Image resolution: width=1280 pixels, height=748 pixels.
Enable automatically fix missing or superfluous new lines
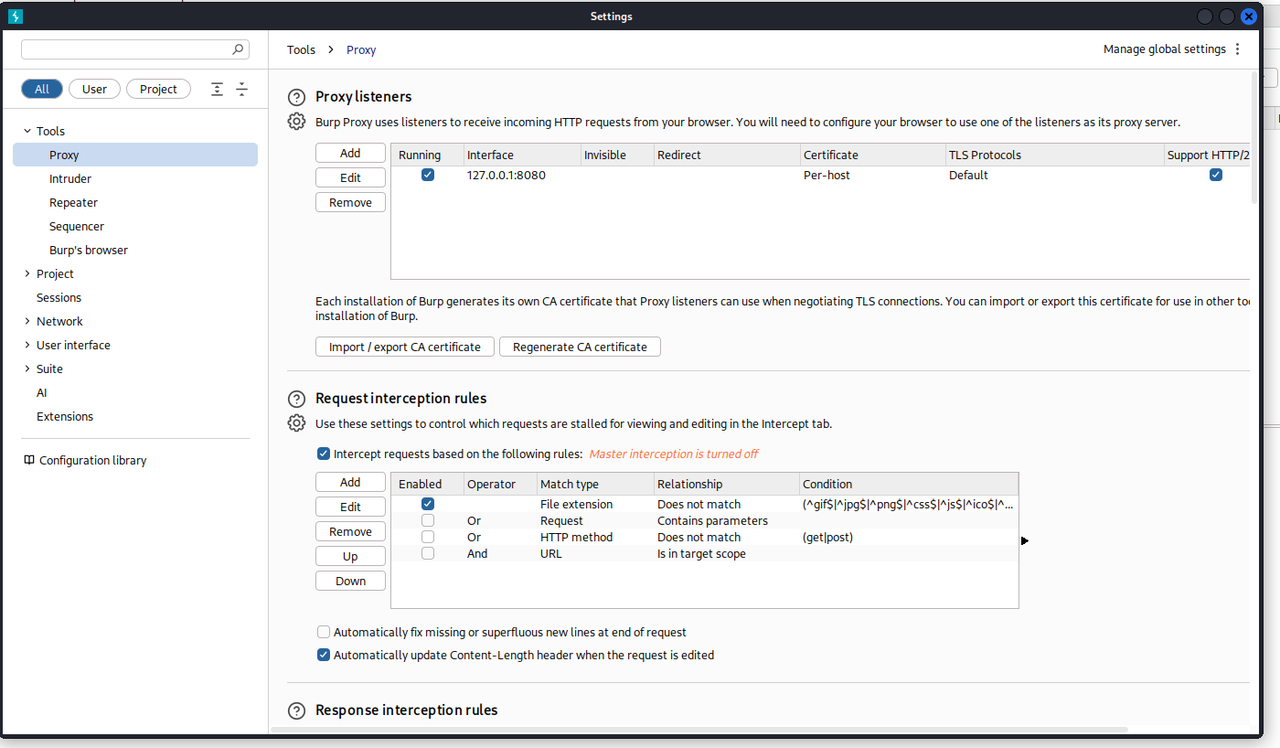(323, 632)
